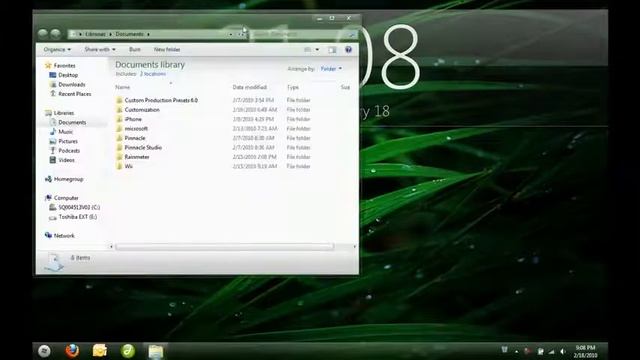Click the Back navigation arrow button
Screen dimensions: 640x360
[x=43, y=34]
